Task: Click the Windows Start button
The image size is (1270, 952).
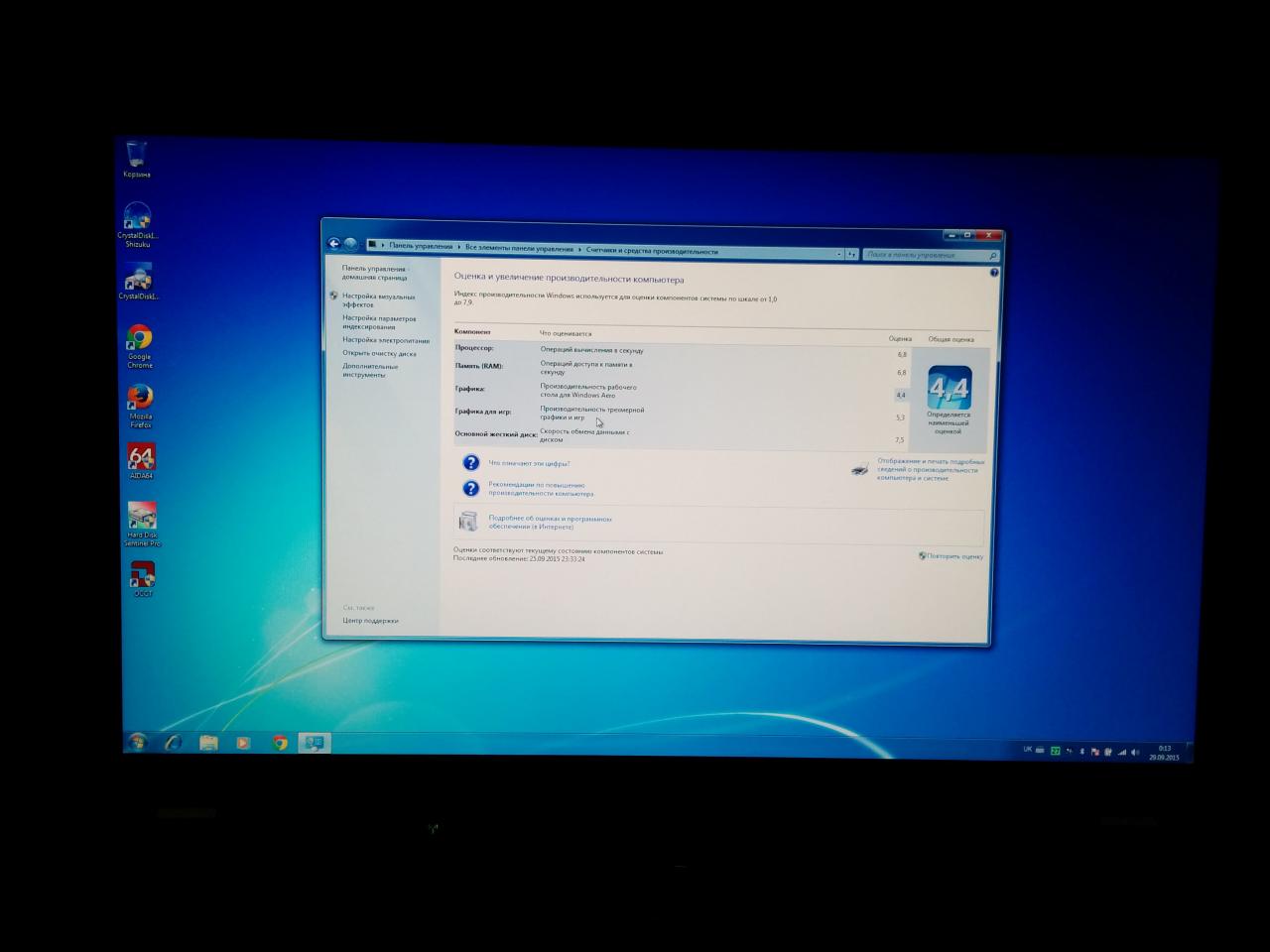Action: pos(137,742)
